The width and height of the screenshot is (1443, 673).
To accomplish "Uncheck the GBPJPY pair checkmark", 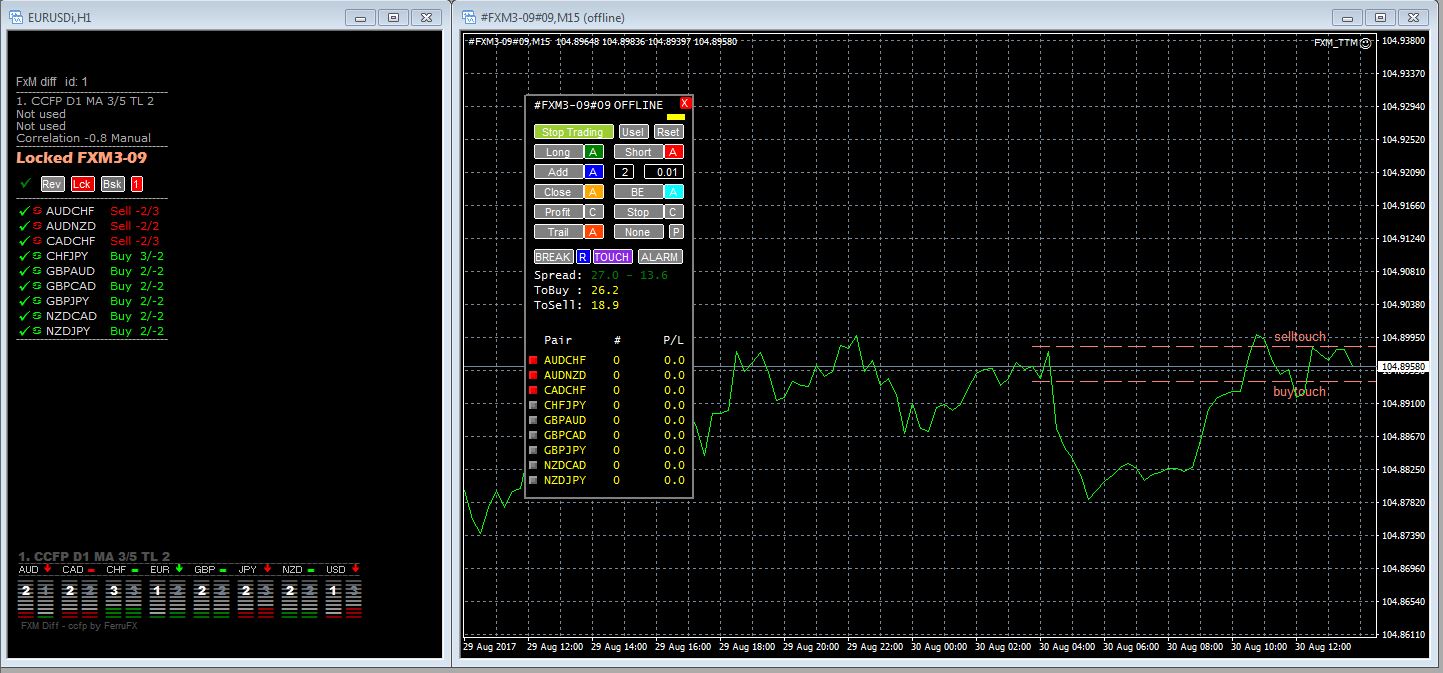I will [x=24, y=301].
